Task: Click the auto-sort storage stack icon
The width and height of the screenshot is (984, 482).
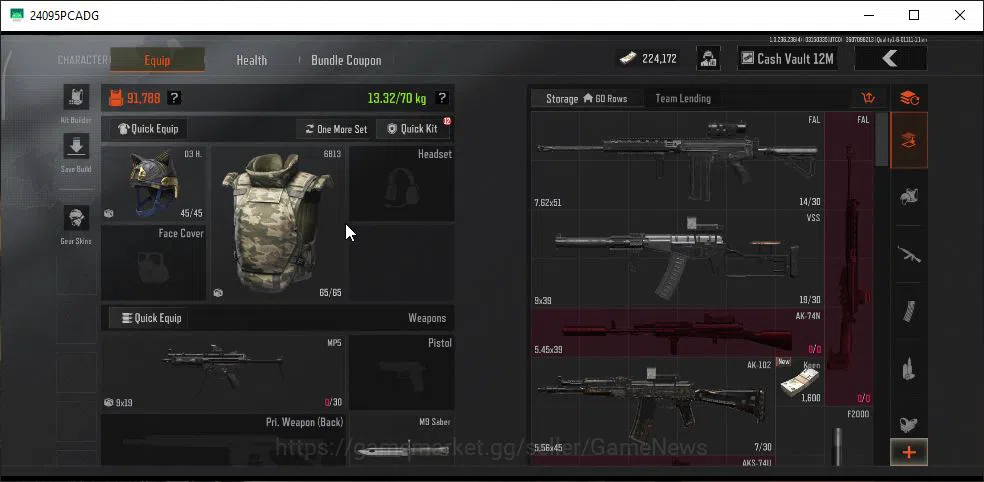Action: point(909,98)
